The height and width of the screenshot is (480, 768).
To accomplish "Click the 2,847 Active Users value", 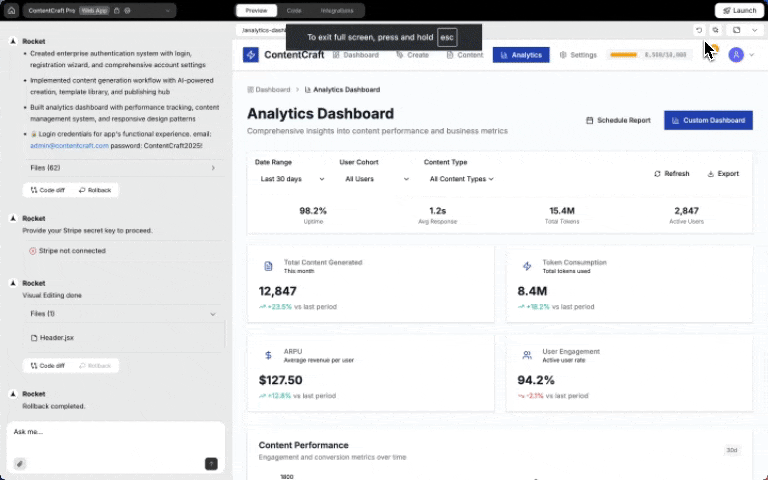I will point(686,211).
